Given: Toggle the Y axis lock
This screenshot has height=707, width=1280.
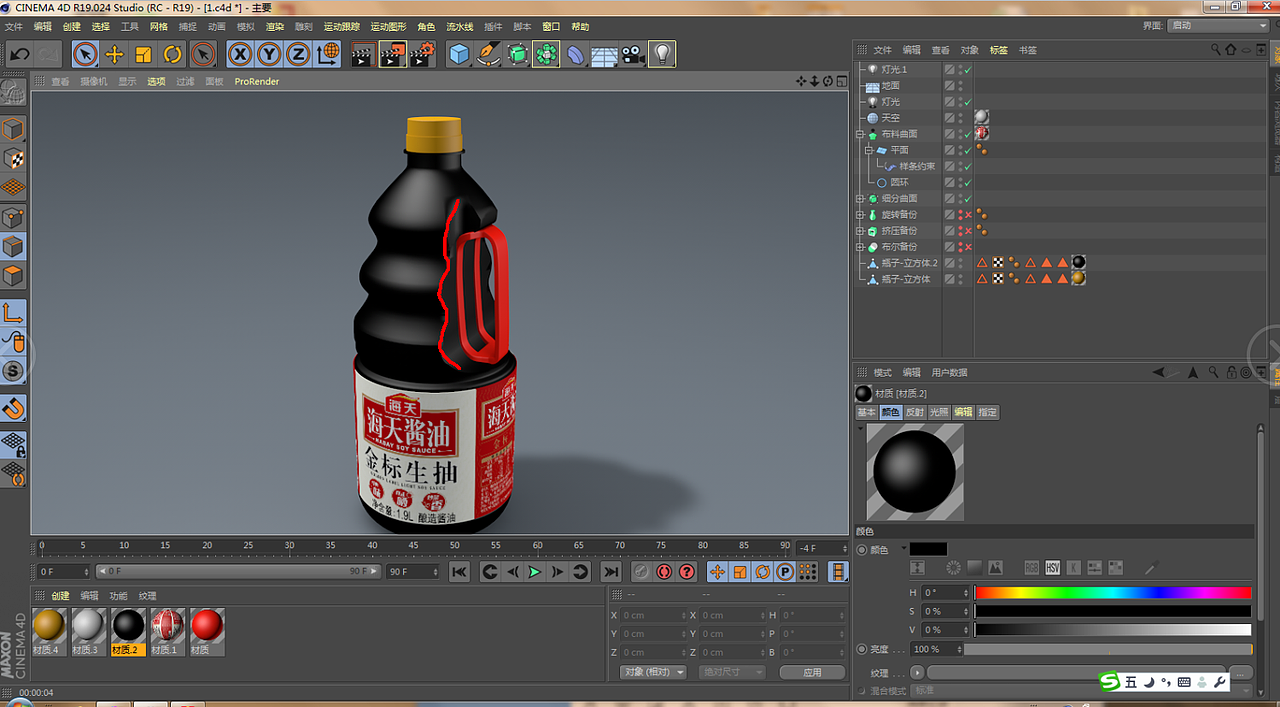Looking at the screenshot, I should [x=269, y=54].
